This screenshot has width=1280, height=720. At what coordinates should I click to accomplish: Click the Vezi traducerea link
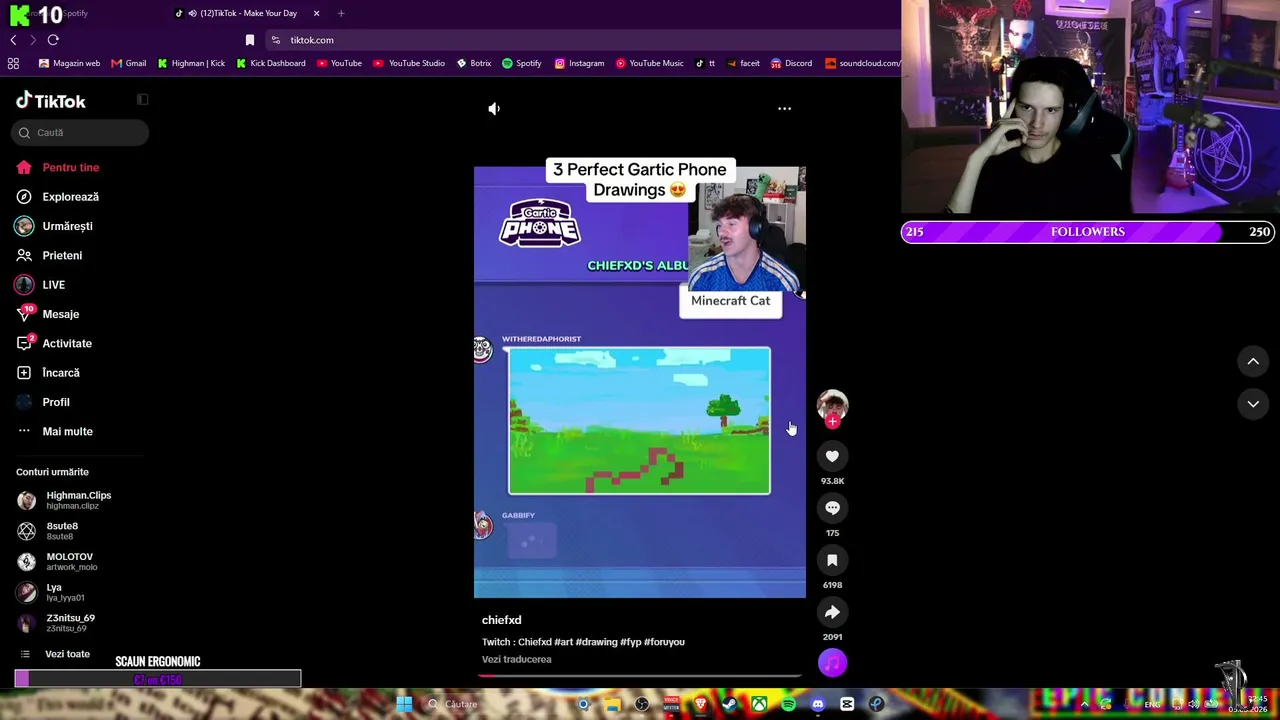pos(517,660)
